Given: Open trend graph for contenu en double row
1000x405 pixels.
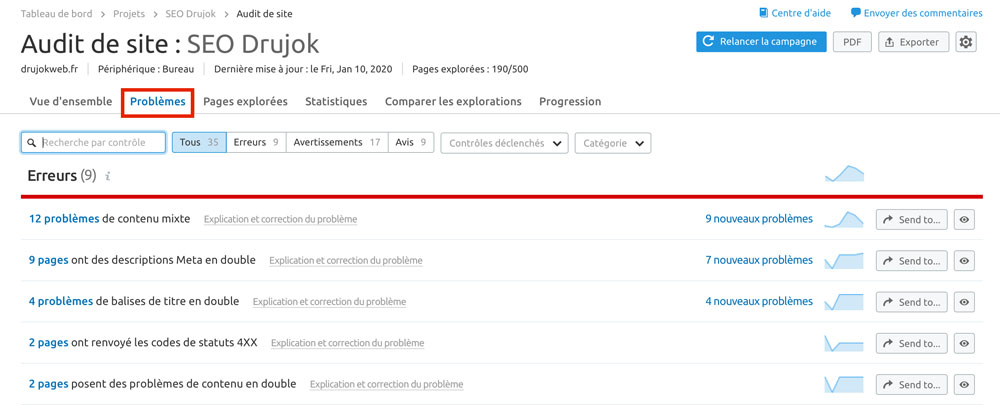Looking at the screenshot, I should click(844, 385).
